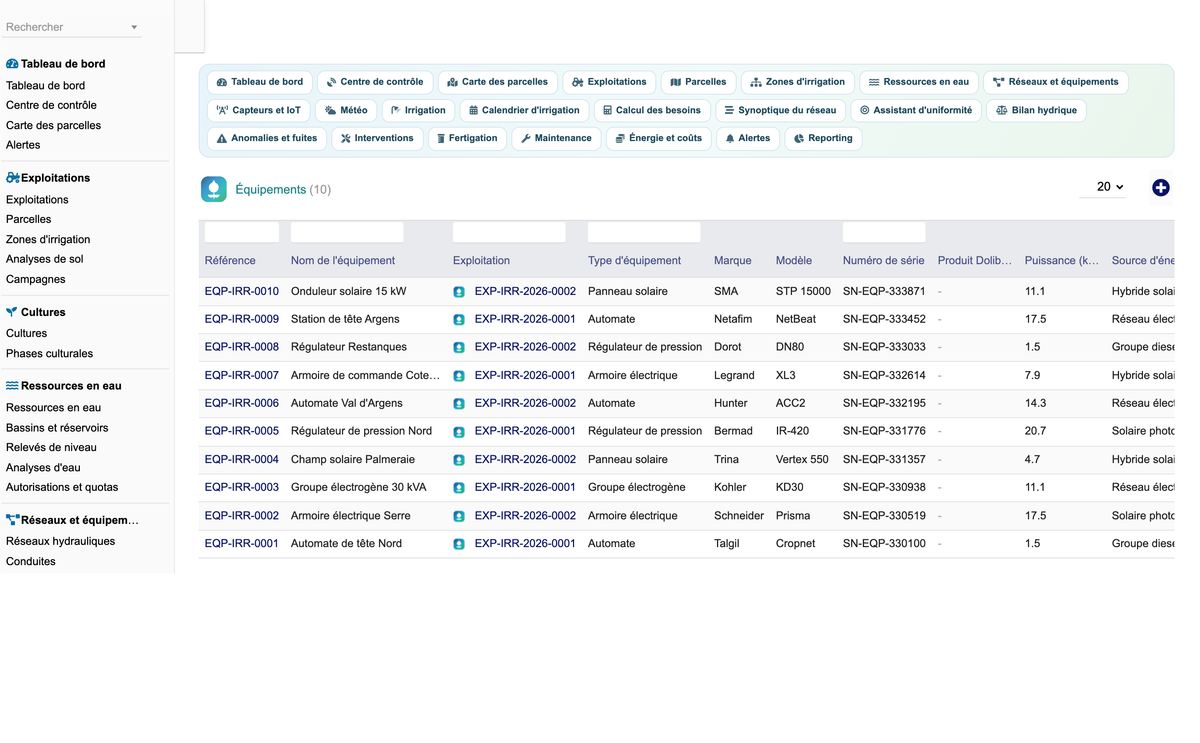This screenshot has width=1200, height=743.
Task: Open the Reporting toolbar button
Action: [x=823, y=138]
